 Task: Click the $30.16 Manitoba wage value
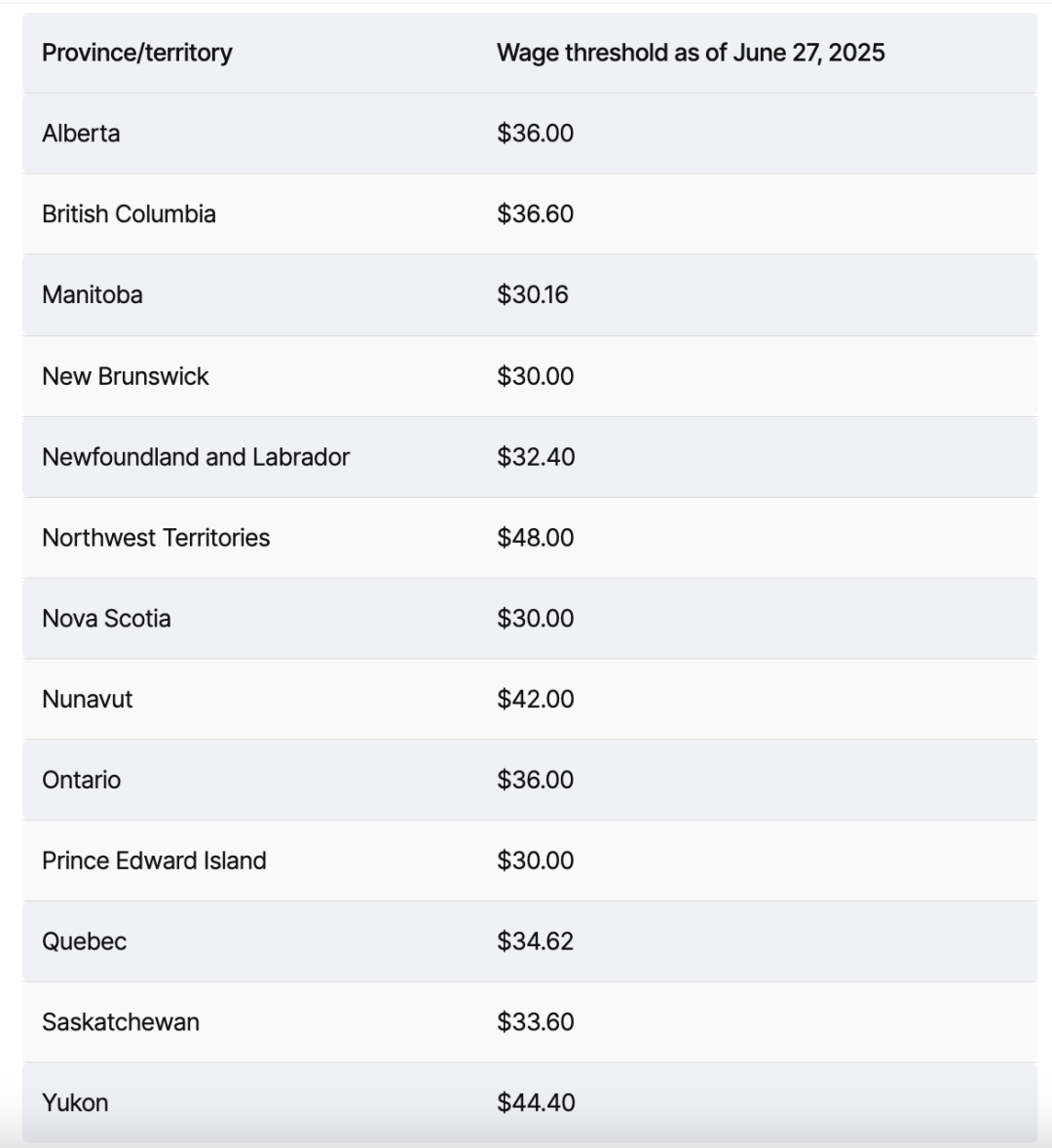532,295
